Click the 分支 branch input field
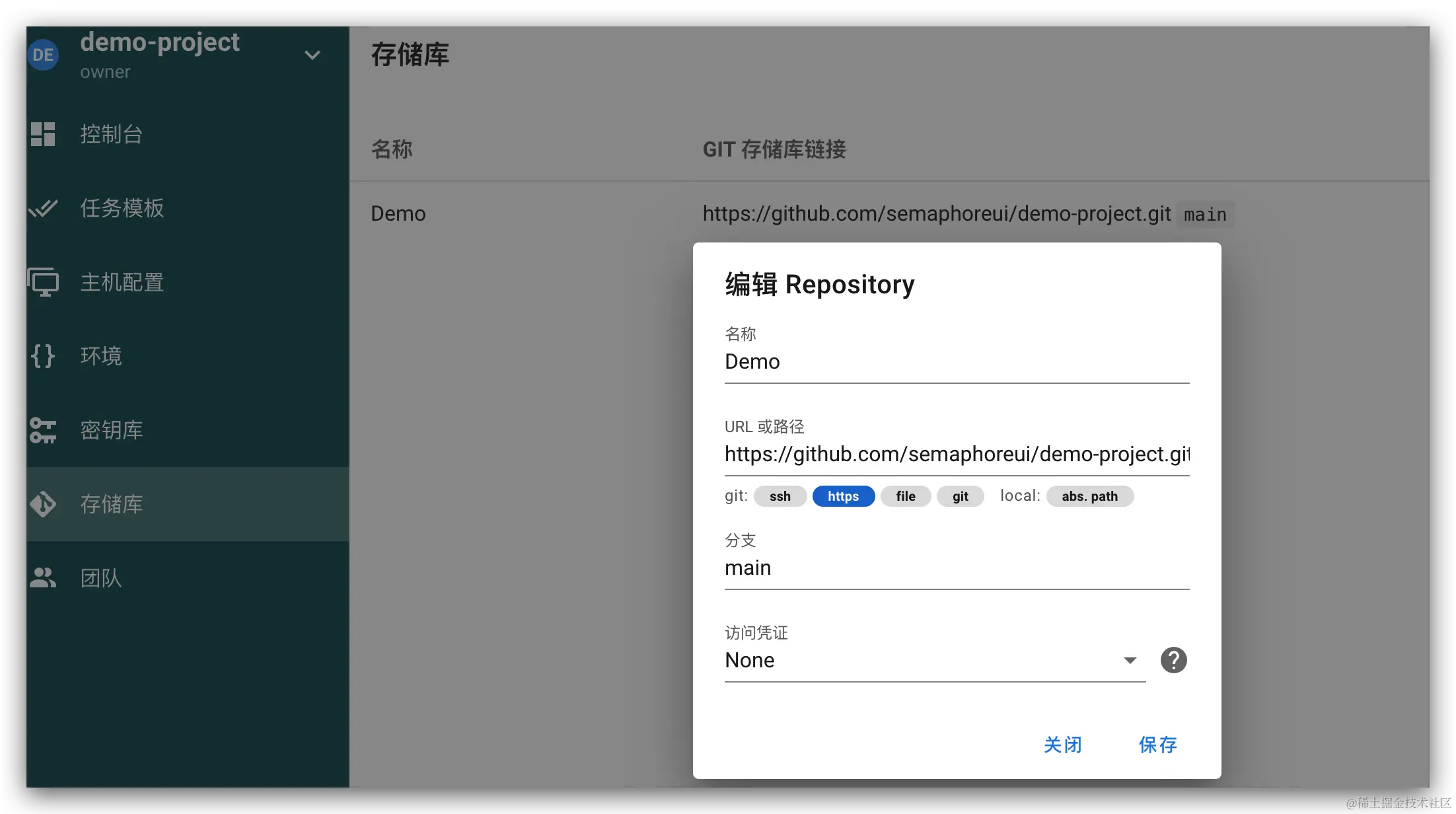Screen dimensions: 1456x814 click(956, 568)
